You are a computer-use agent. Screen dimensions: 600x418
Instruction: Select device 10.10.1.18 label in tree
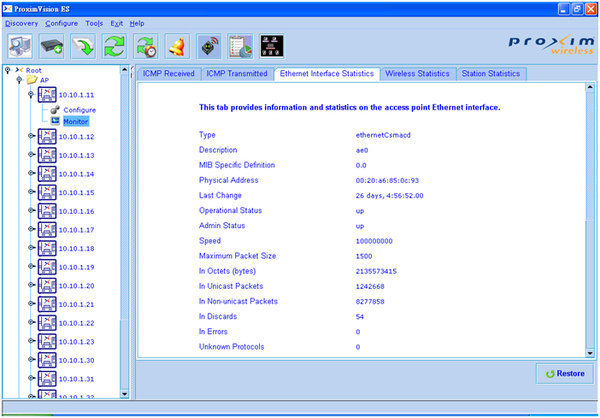click(77, 249)
